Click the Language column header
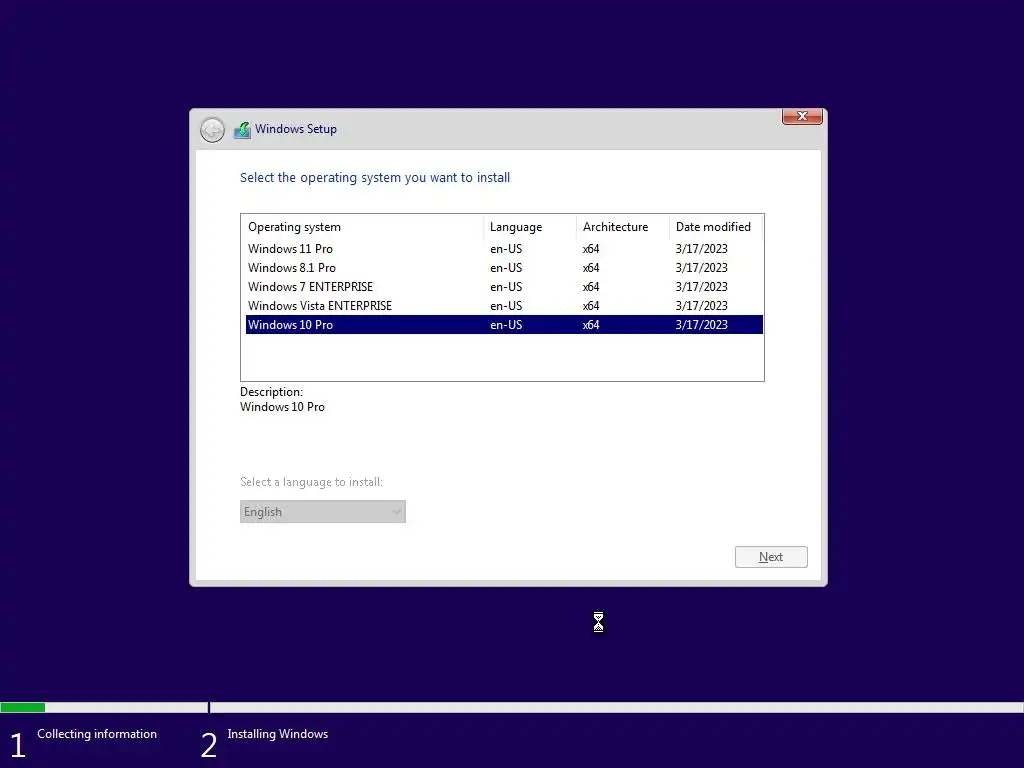This screenshot has height=768, width=1024. tap(530, 227)
